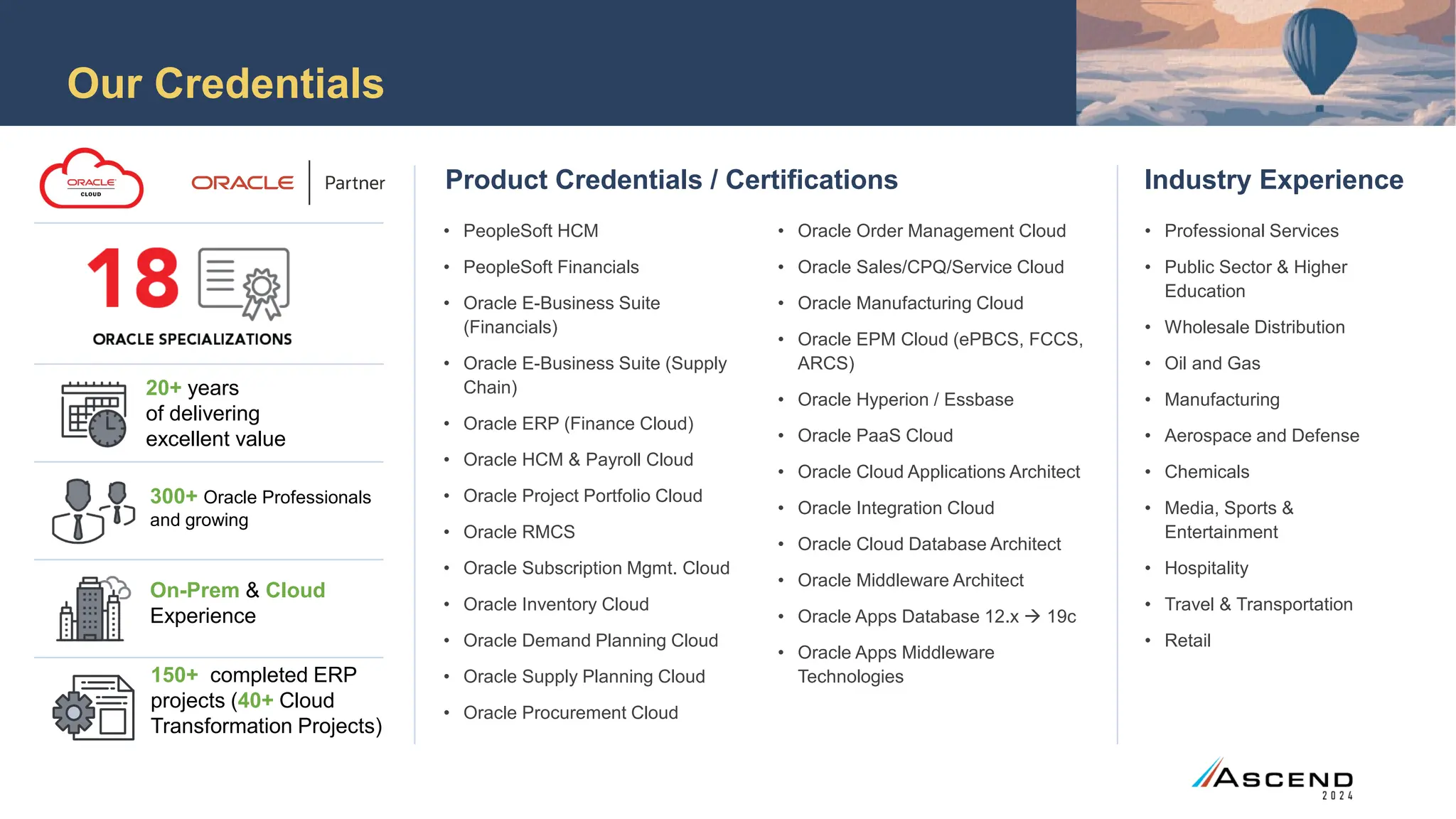Click Oracle Hyperion / Essbase item
The image size is (1456, 819).
tap(905, 400)
